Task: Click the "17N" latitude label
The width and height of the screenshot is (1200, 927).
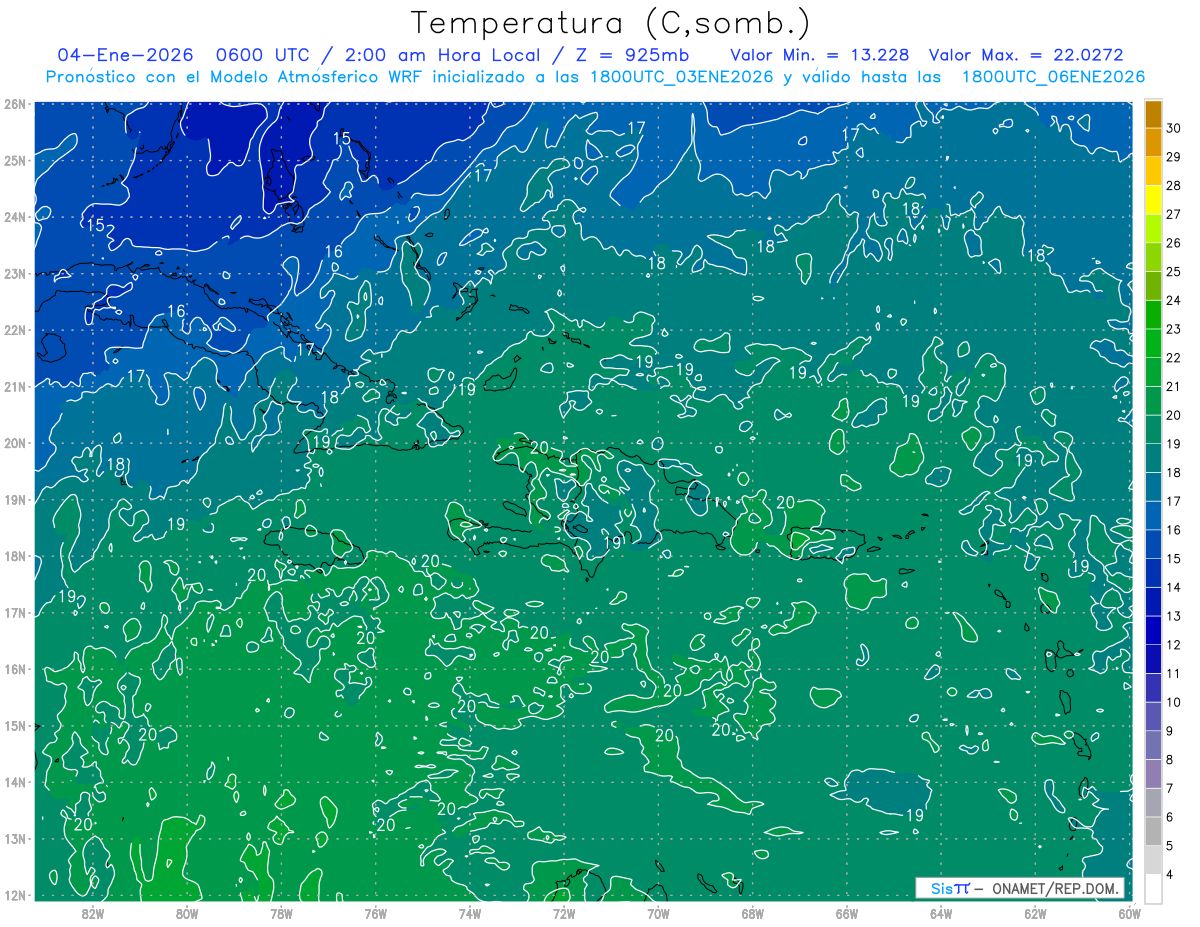Action: (x=14, y=612)
